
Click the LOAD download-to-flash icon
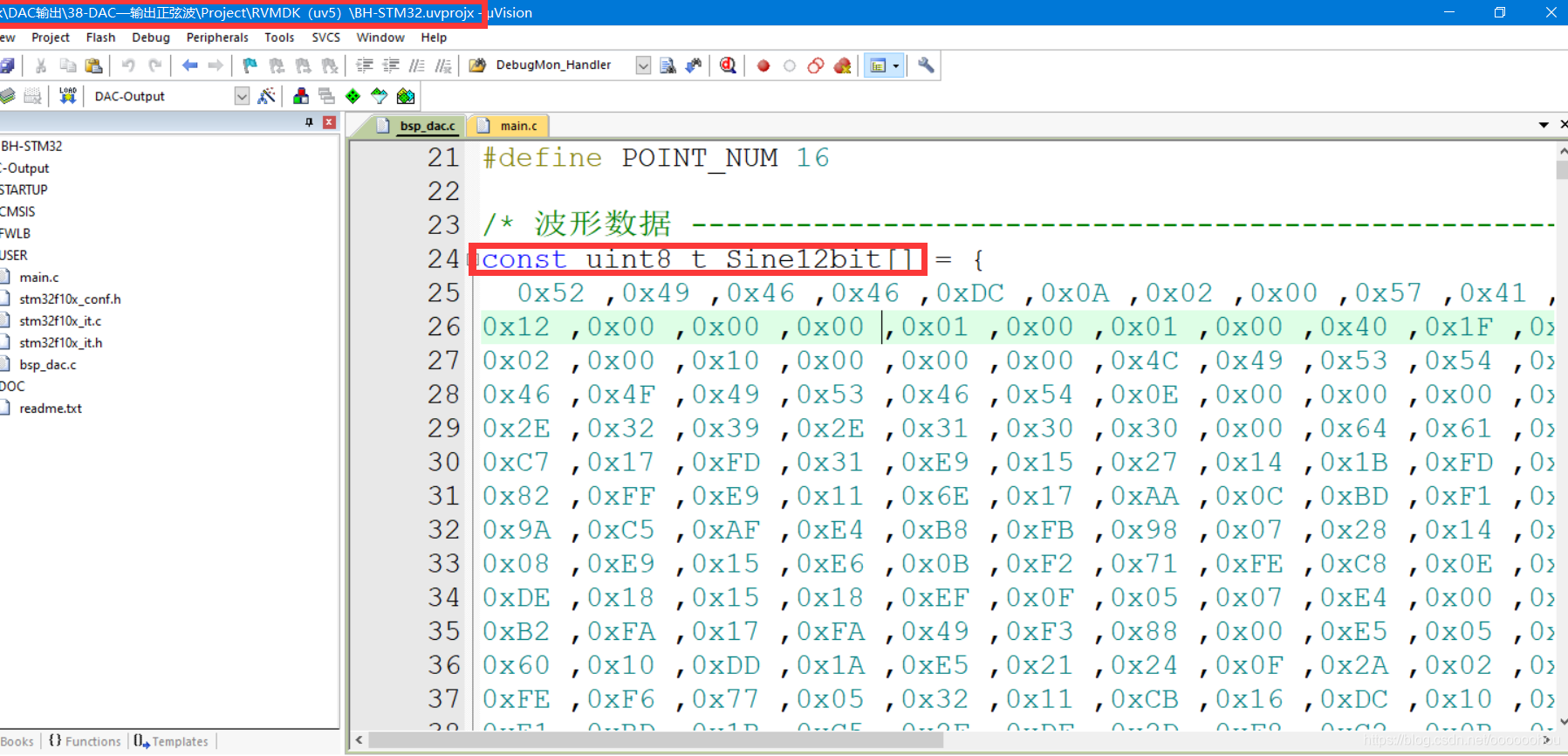67,96
